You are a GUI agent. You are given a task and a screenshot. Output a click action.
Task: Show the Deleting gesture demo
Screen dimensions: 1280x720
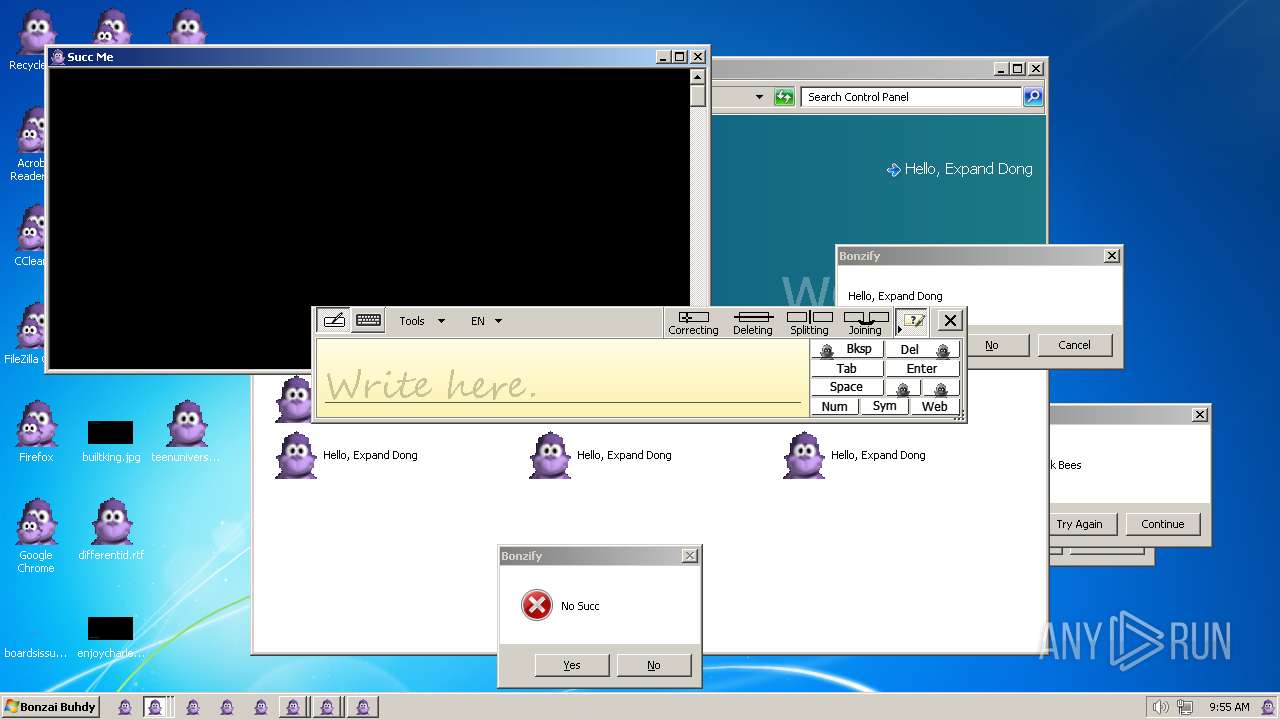(753, 322)
